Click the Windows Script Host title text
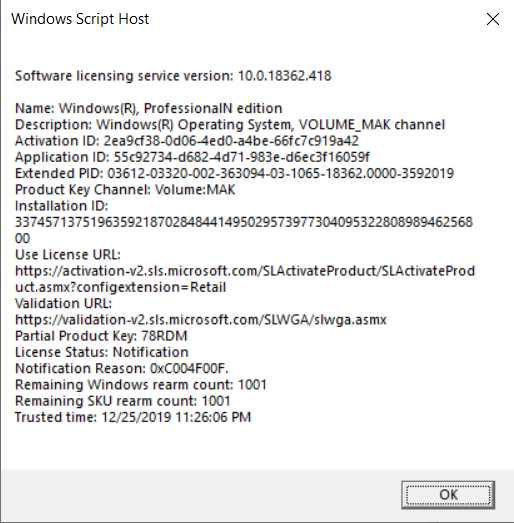This screenshot has width=514, height=523. coord(80,19)
